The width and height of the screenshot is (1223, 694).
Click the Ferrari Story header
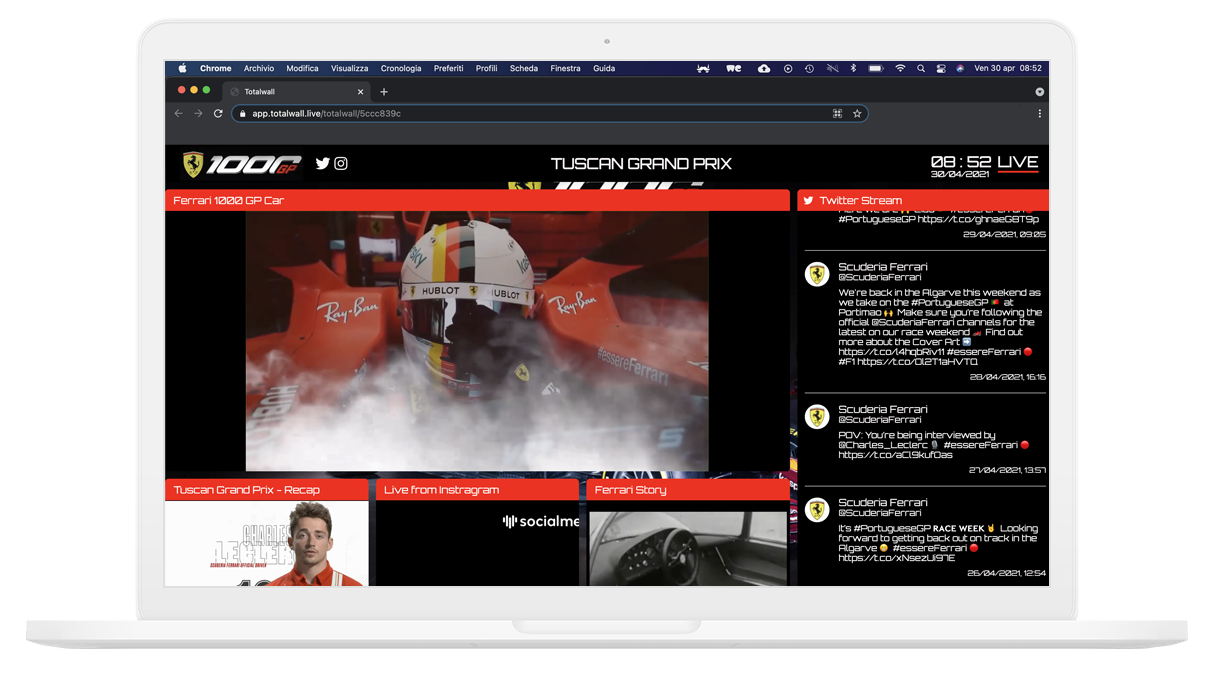point(688,490)
